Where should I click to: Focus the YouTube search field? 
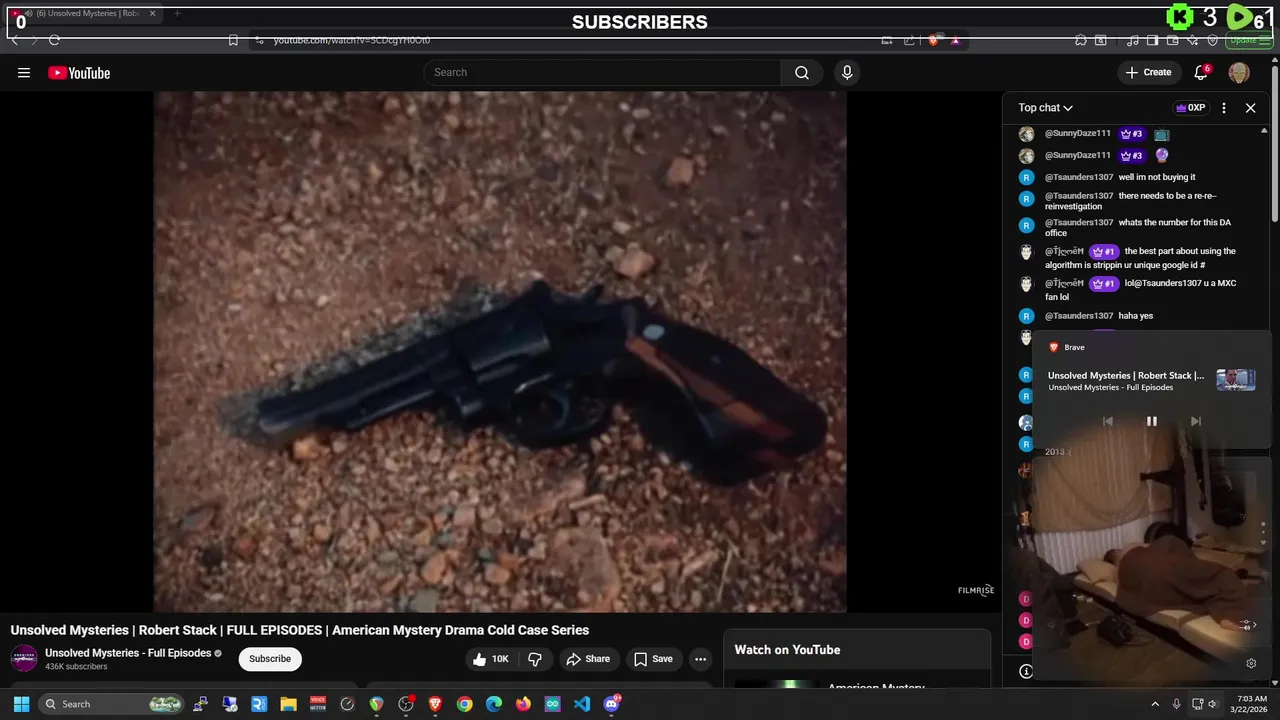tap(602, 72)
